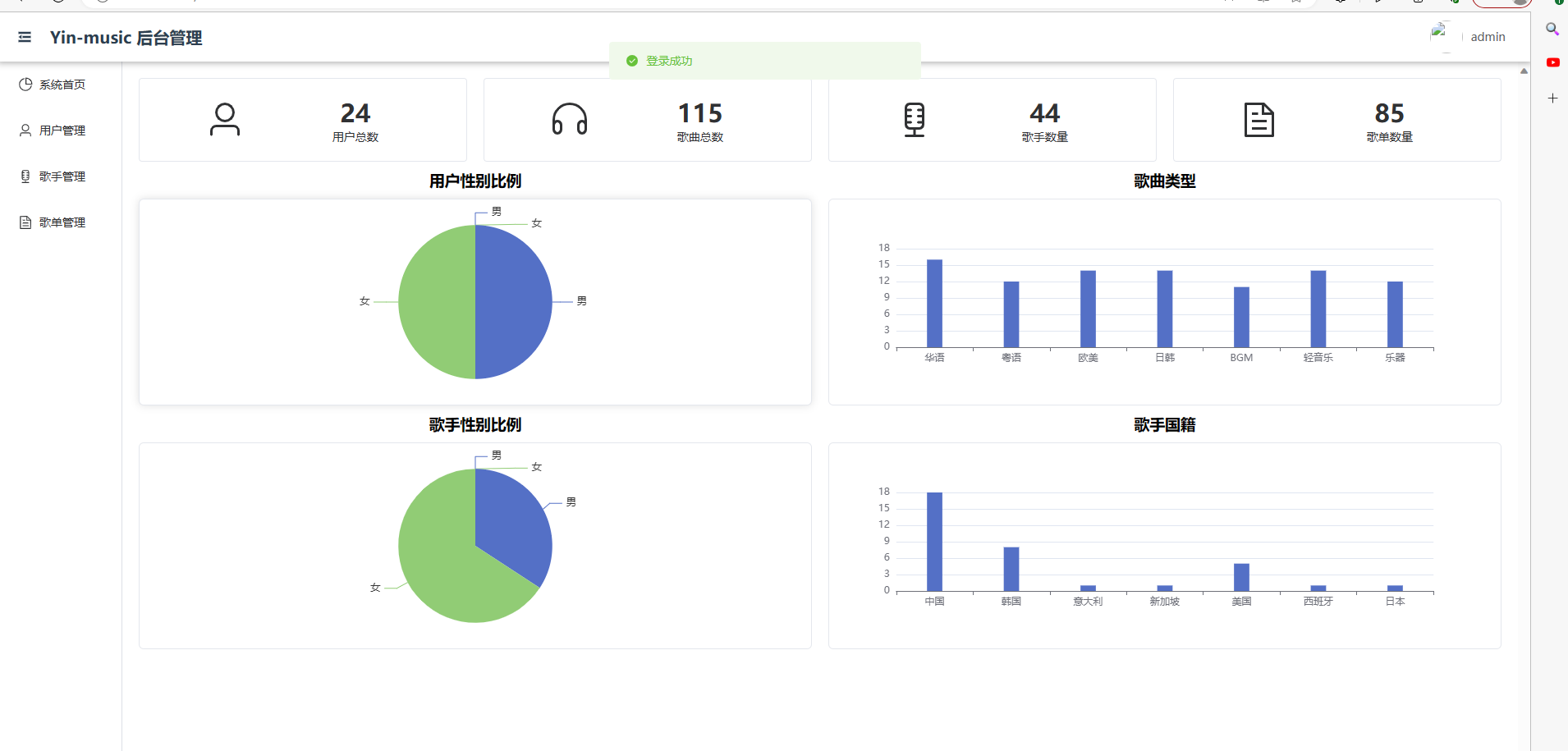Click the green check icon in login notification

click(632, 61)
